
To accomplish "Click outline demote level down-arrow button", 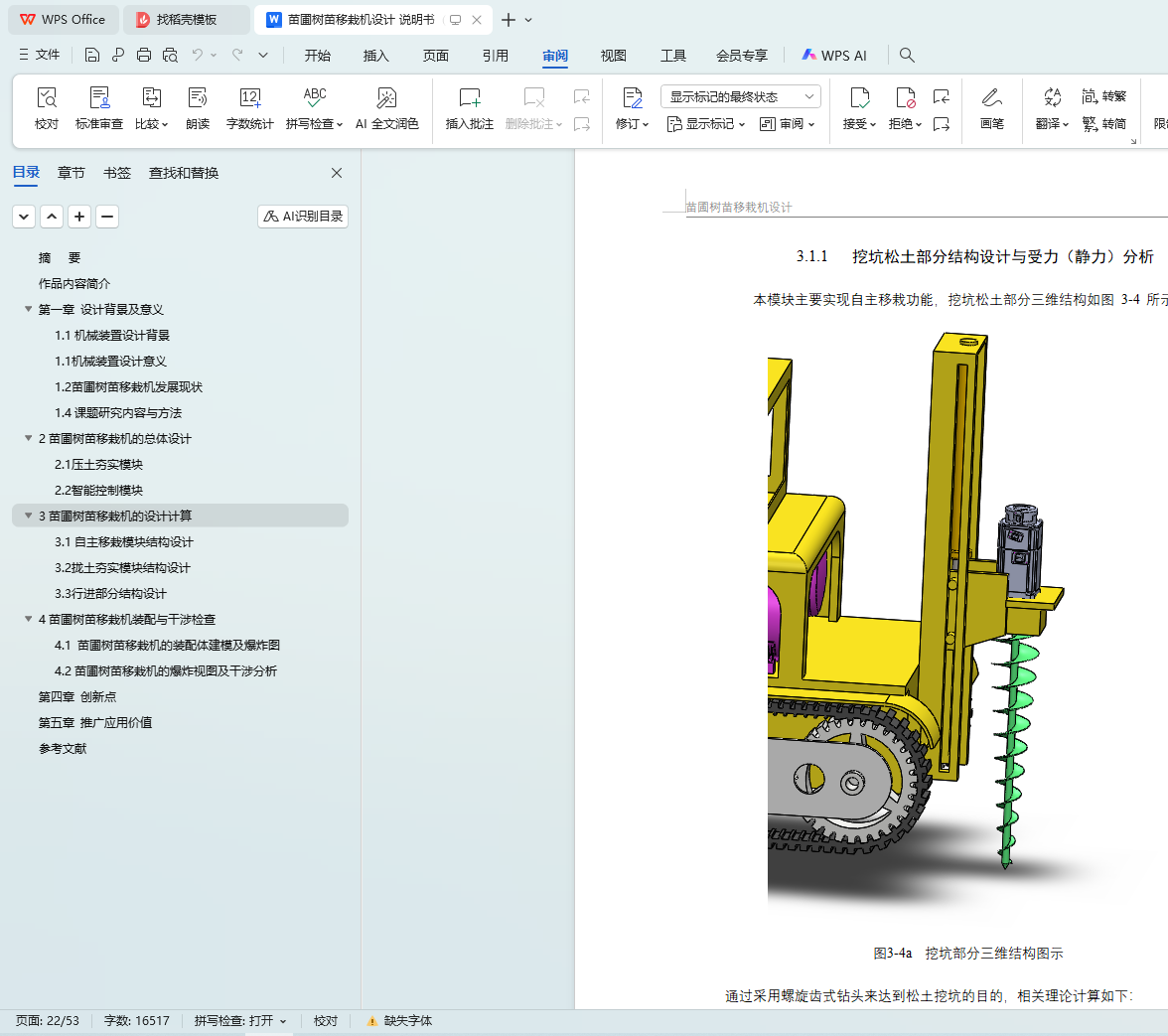I will pyautogui.click(x=24, y=217).
